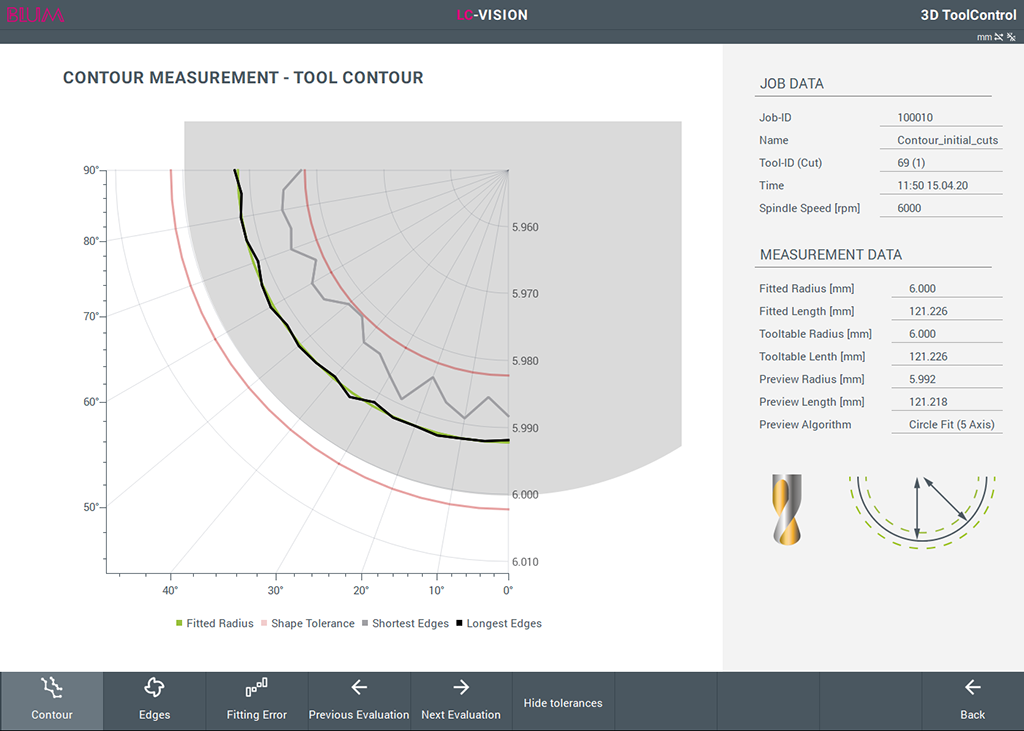This screenshot has height=731, width=1024.
Task: Go to Previous Evaluation
Action: pyautogui.click(x=359, y=701)
